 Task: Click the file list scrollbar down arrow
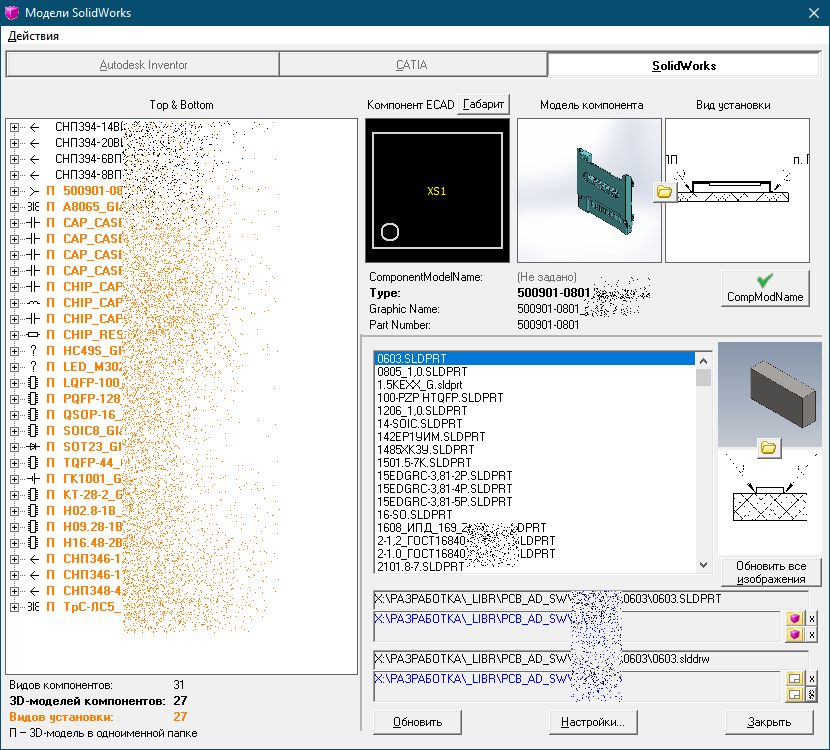703,565
